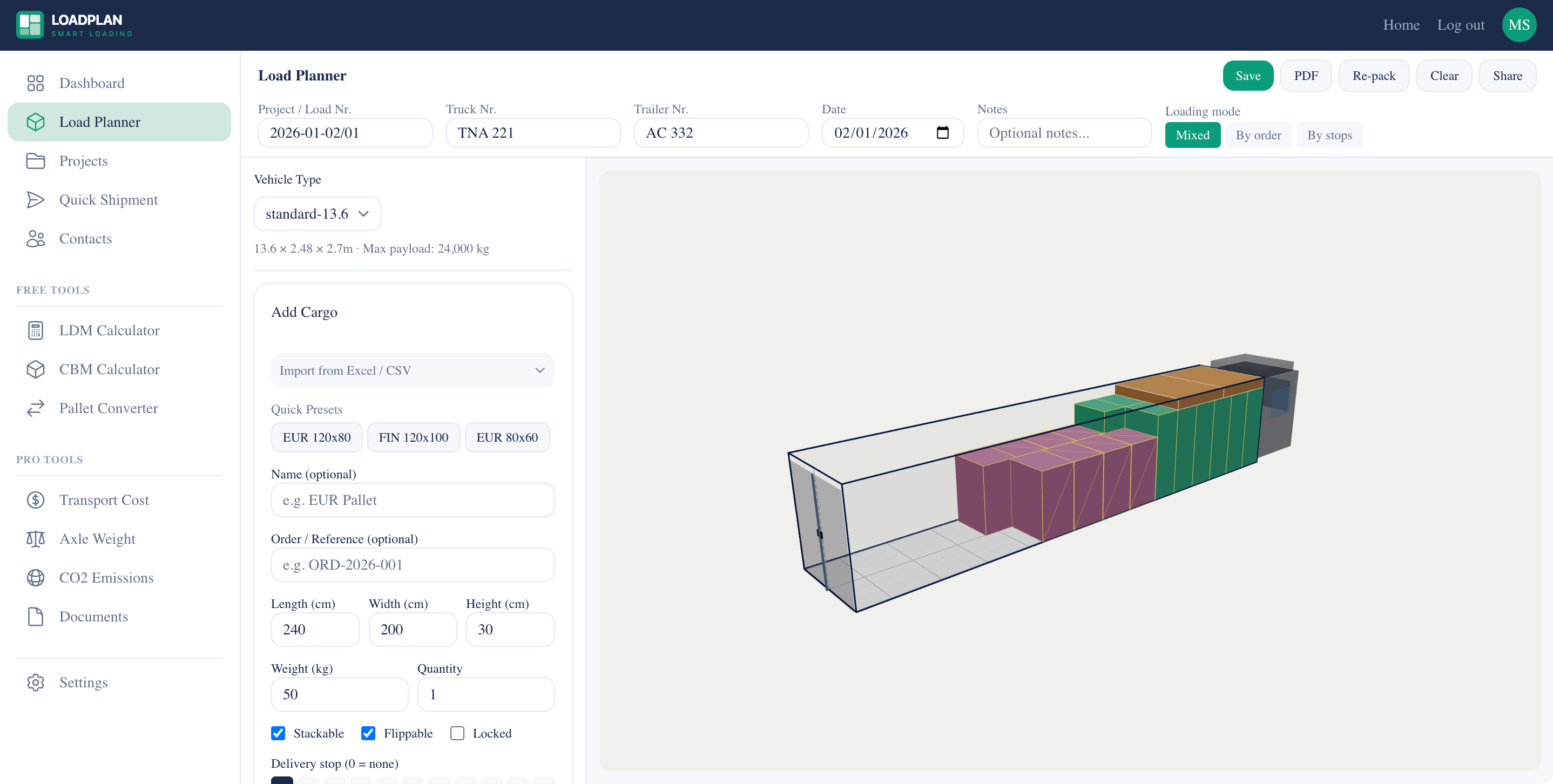Disable the Flippable checkbox
The width and height of the screenshot is (1553, 784).
[x=368, y=733]
